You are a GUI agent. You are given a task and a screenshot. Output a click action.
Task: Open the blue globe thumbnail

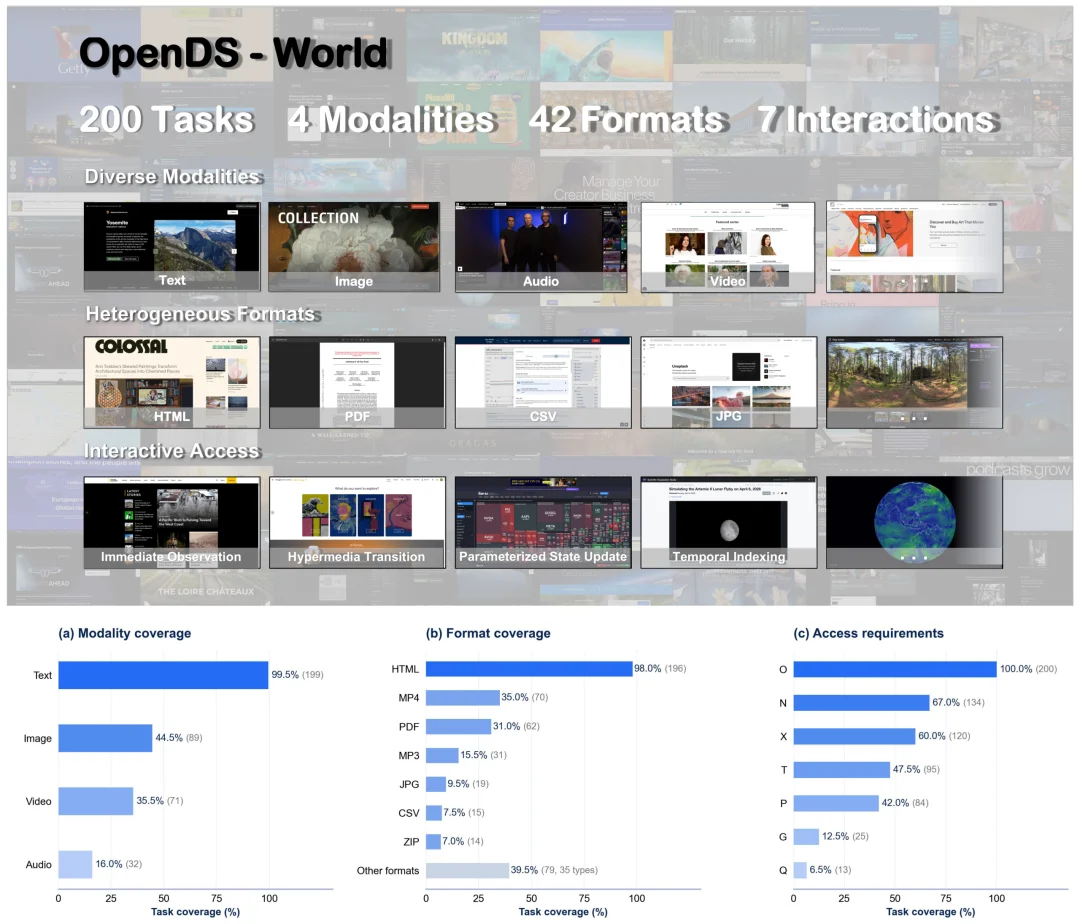click(915, 522)
